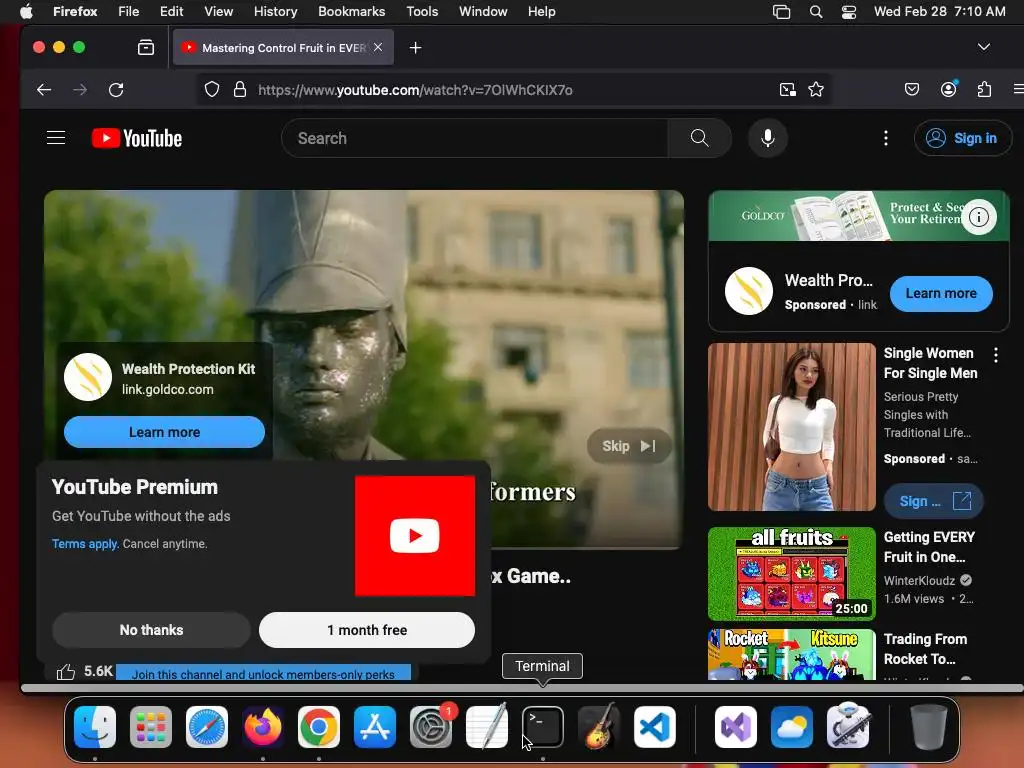Open a new tab with plus button
This screenshot has height=768, width=1024.
(x=415, y=48)
